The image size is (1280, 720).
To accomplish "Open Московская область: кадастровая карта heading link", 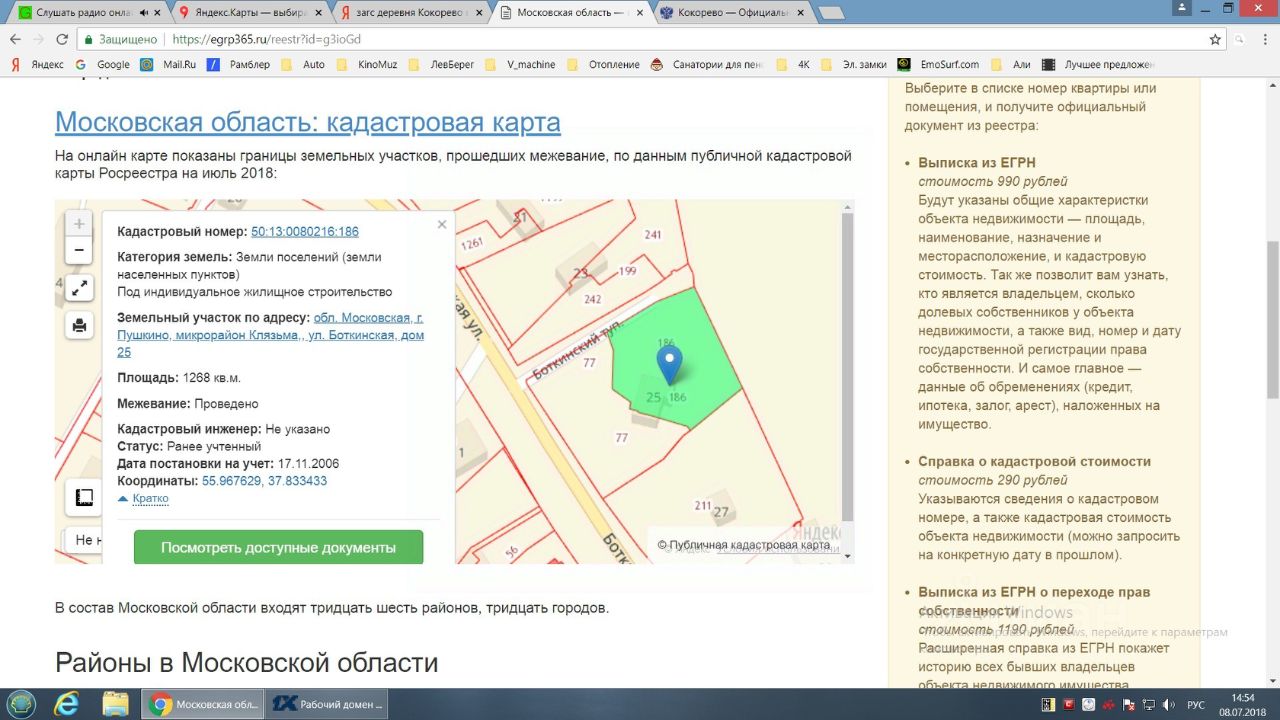I will pyautogui.click(x=308, y=122).
